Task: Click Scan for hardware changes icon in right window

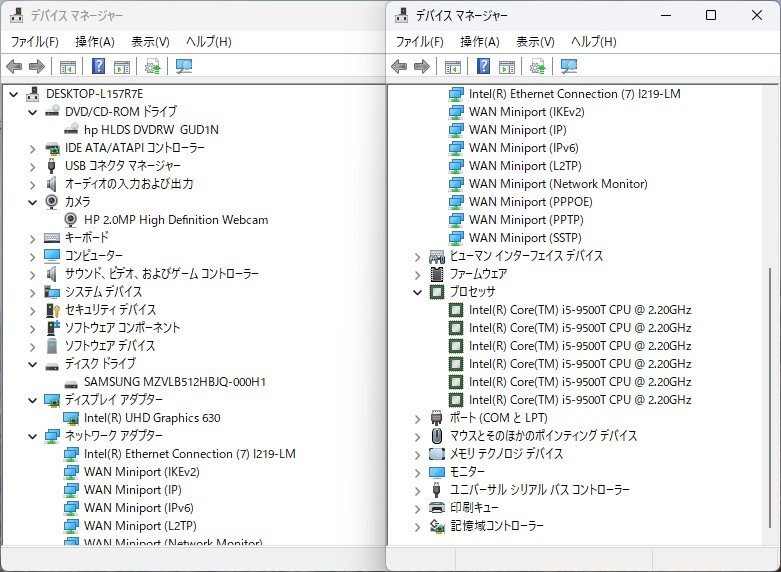Action: (569, 66)
